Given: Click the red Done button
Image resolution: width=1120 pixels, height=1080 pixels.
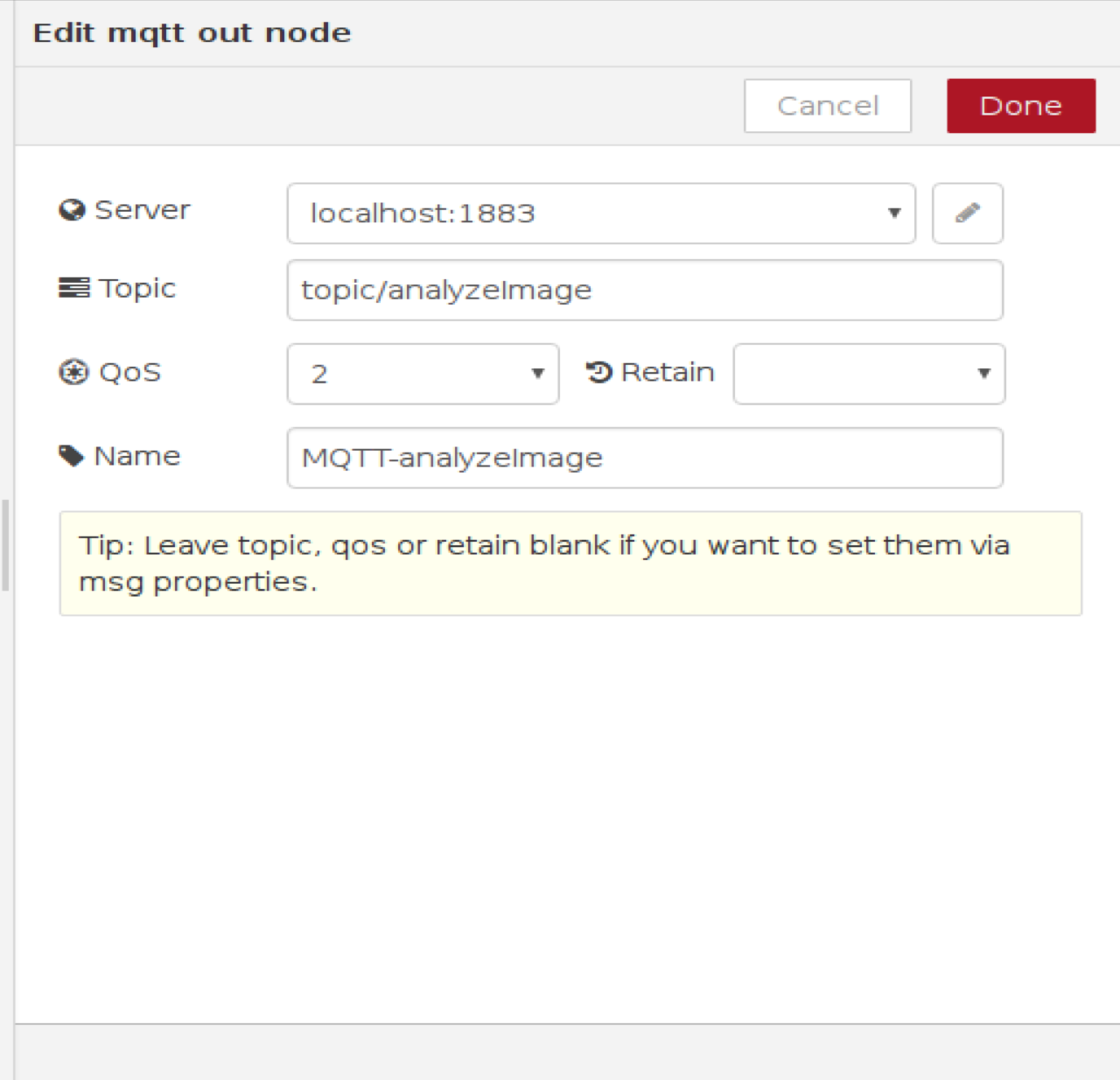Looking at the screenshot, I should [1021, 106].
